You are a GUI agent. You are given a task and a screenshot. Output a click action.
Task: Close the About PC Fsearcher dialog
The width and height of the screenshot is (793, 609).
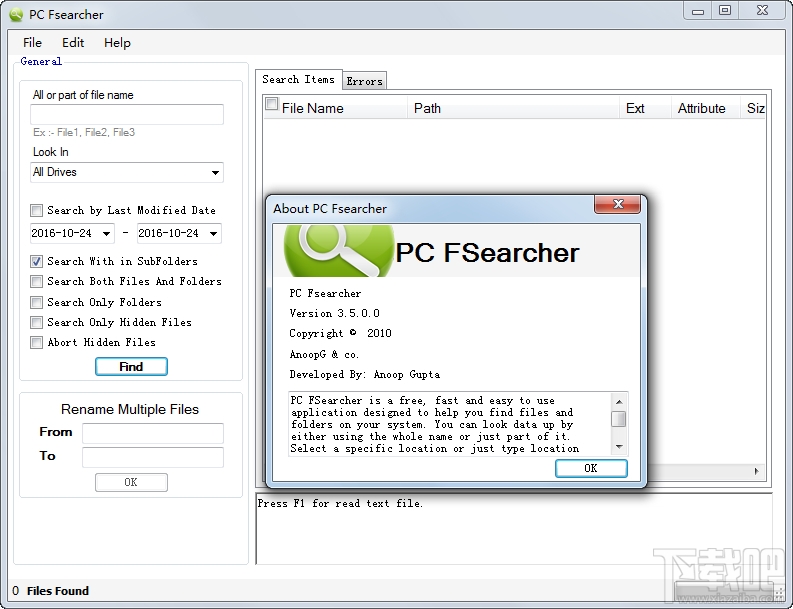tap(618, 204)
